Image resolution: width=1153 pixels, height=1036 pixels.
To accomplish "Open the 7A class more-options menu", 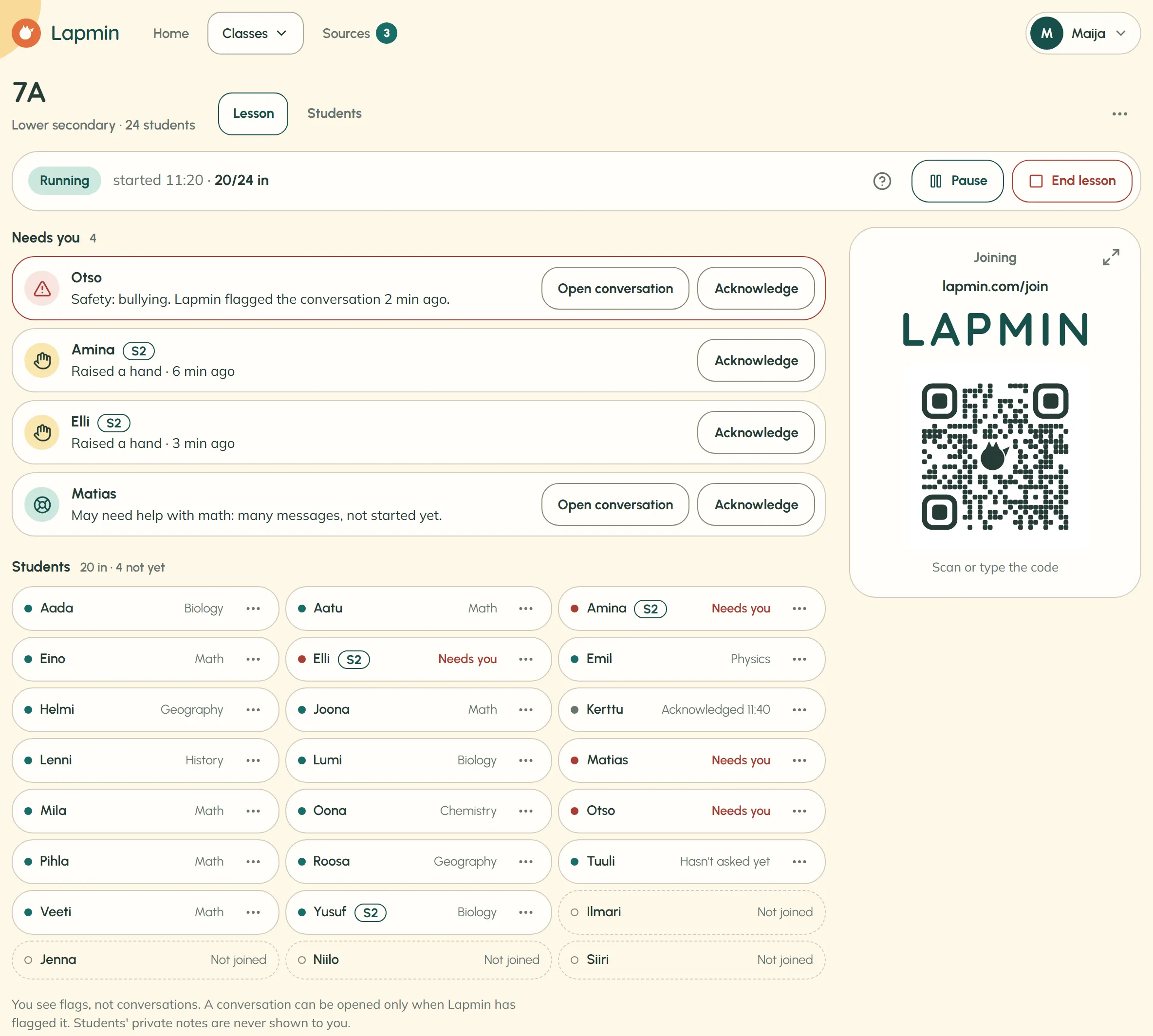I will click(1119, 114).
